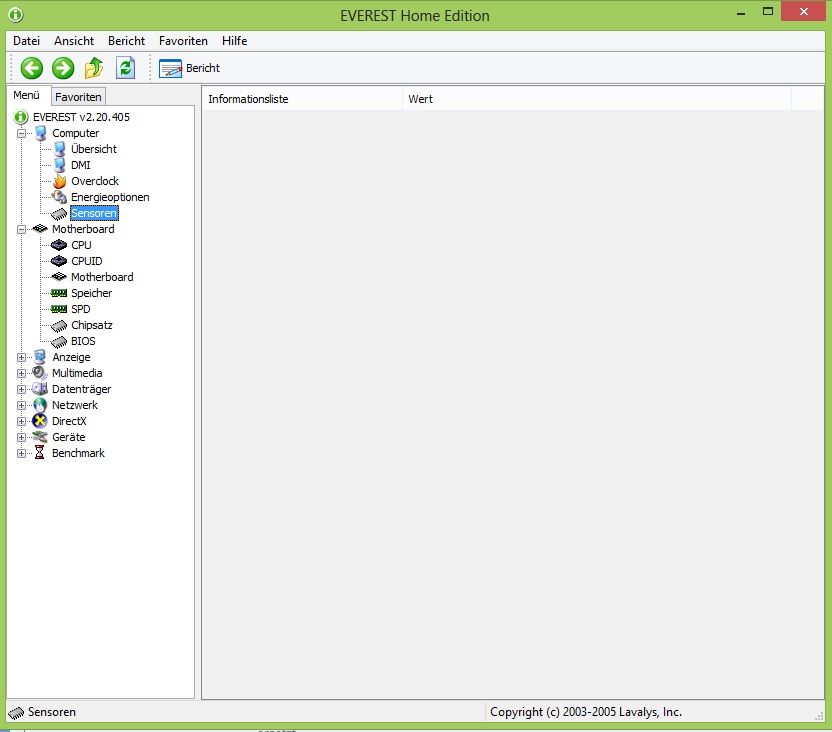Click the window resize grip in the corner
This screenshot has height=732, width=832.
819,716
